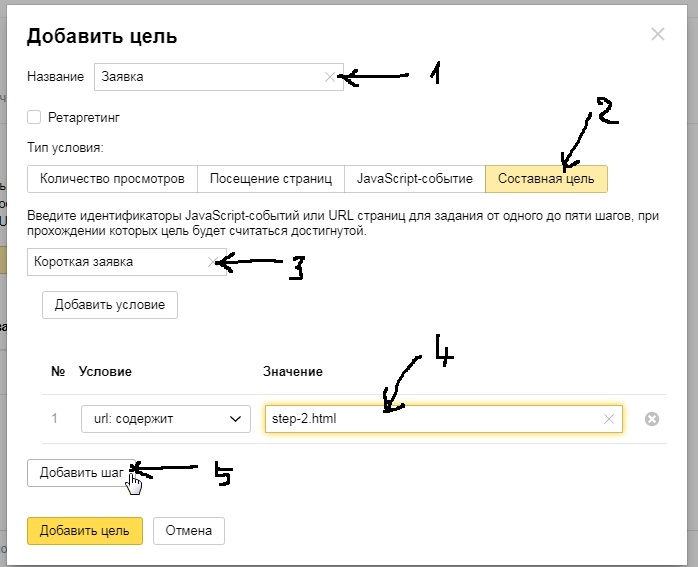Click into the Короткая заявка step name field
698x567 pixels.
click(115, 262)
